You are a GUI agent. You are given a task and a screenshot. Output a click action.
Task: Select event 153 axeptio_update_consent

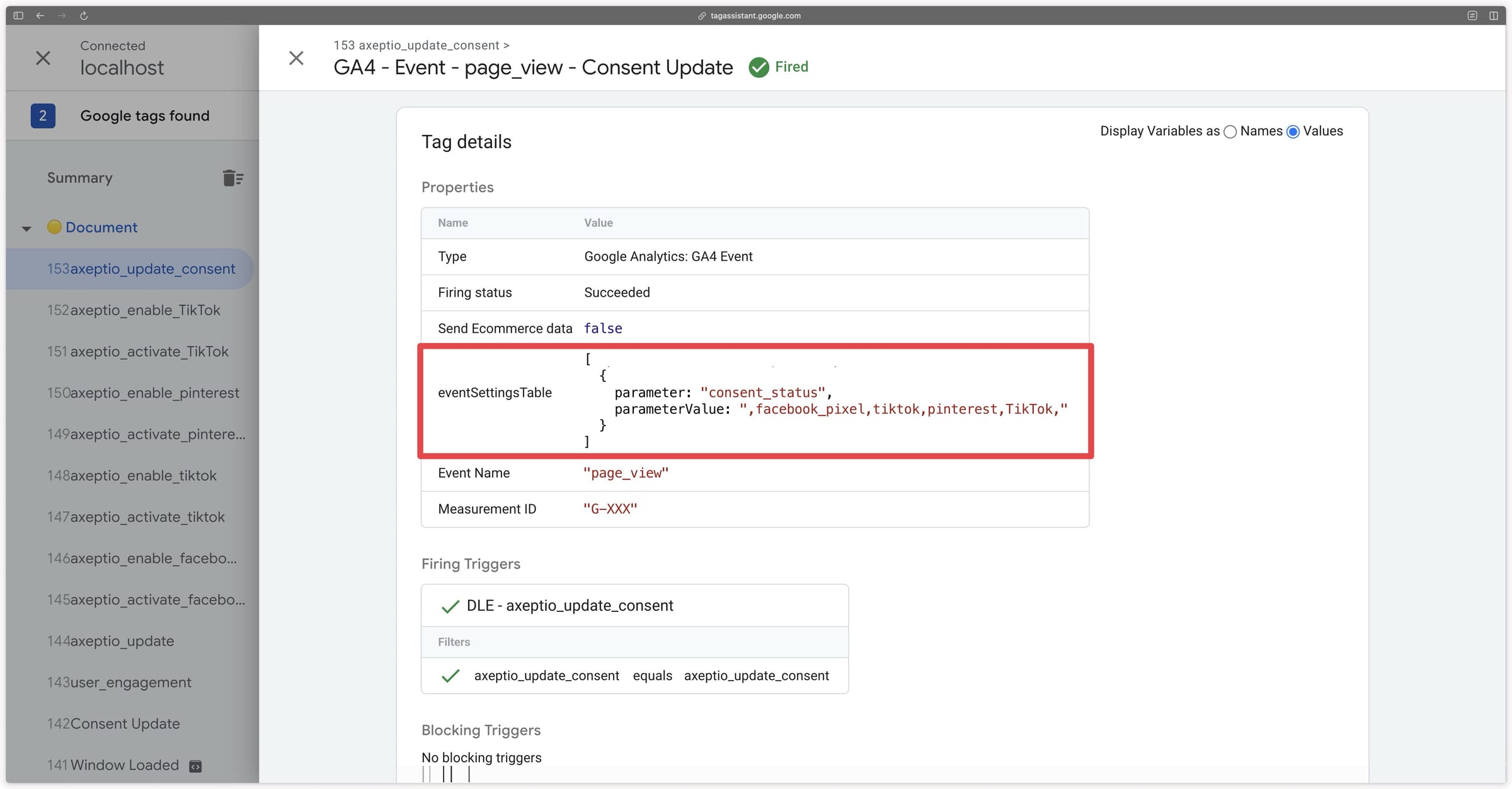[x=130, y=269]
